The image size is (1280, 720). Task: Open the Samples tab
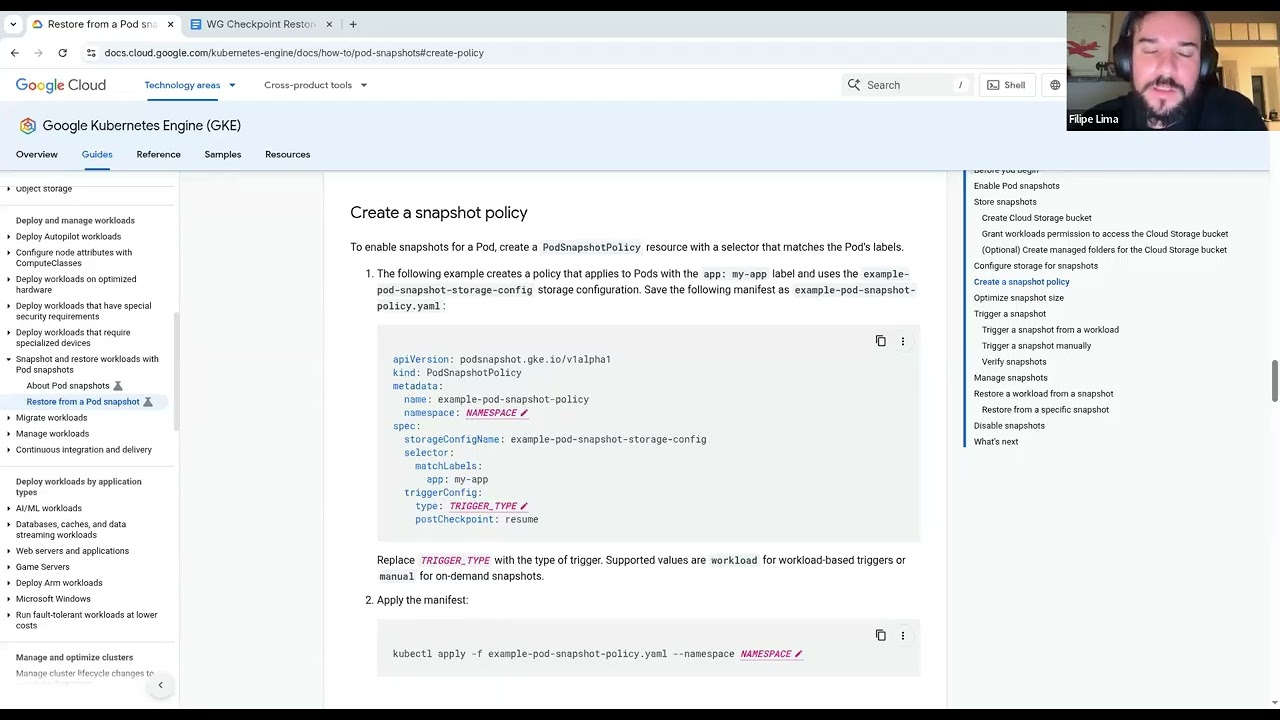pos(223,155)
